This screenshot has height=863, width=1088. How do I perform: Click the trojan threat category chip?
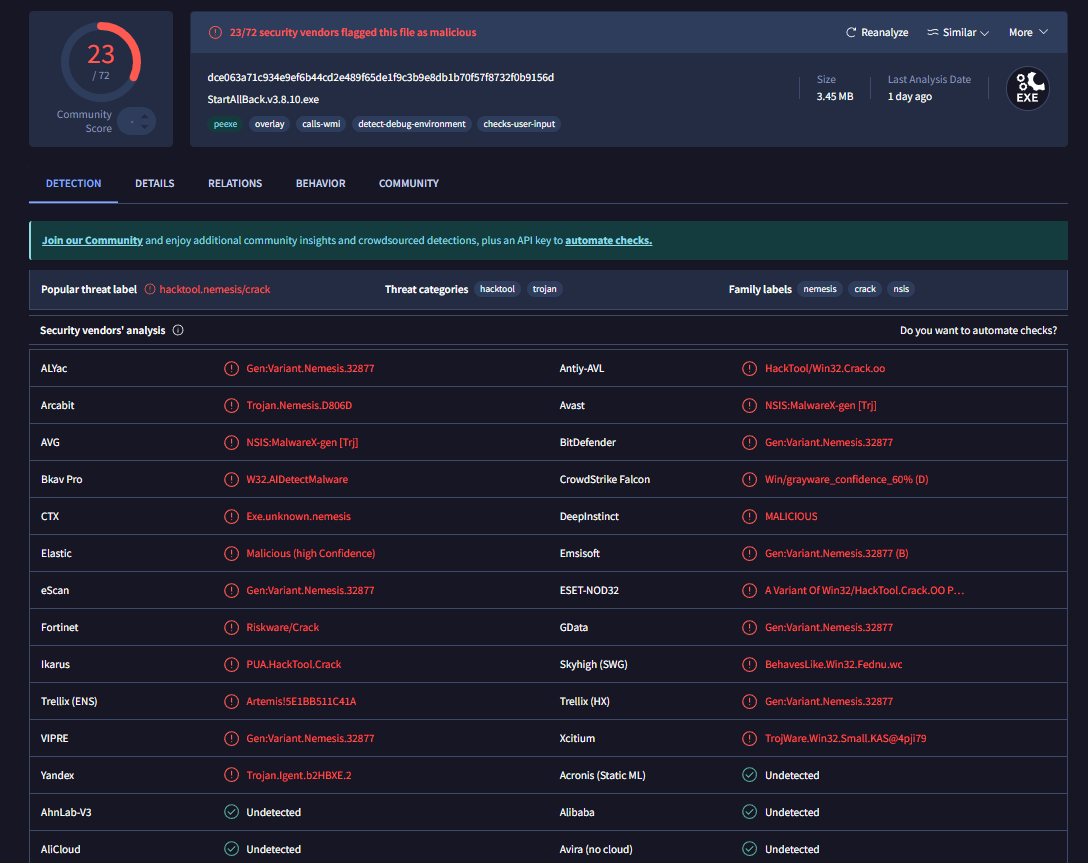point(545,289)
